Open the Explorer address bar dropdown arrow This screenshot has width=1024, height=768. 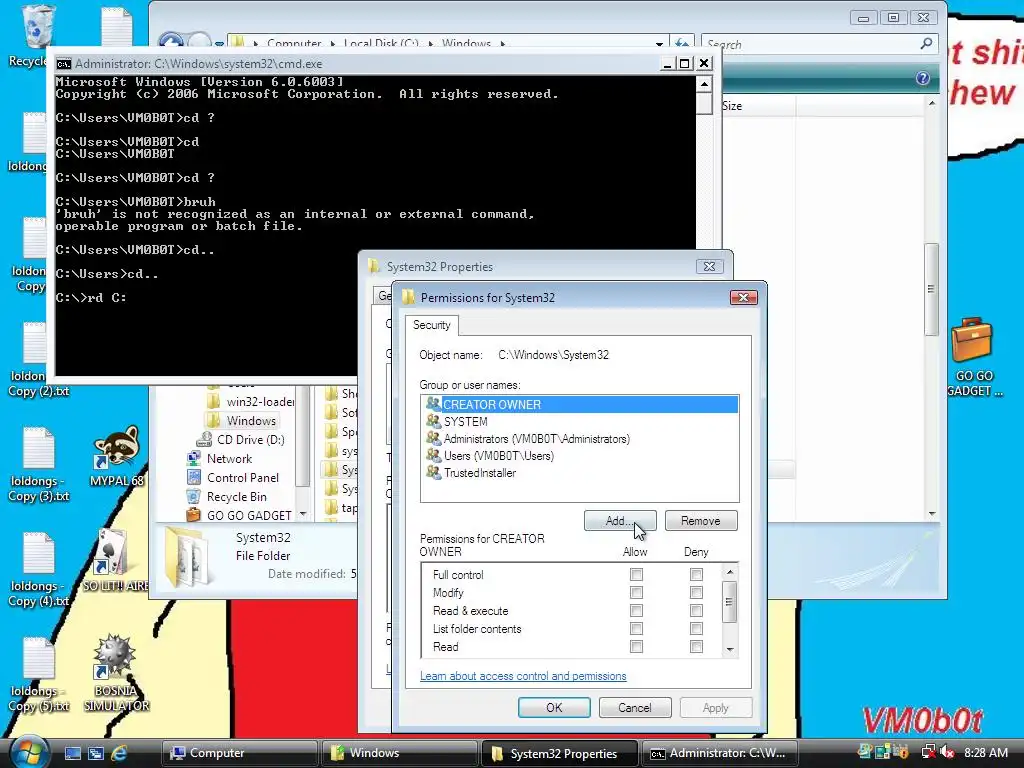point(659,44)
